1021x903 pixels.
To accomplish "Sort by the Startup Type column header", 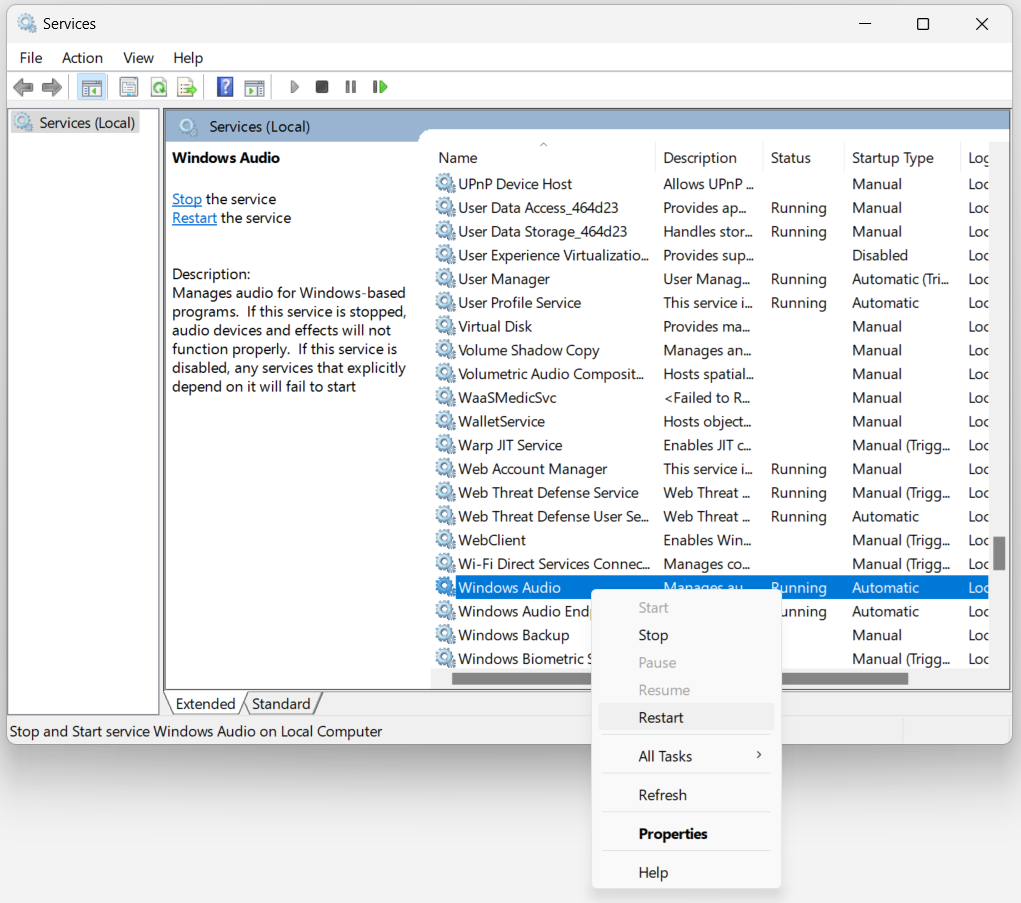I will click(x=892, y=158).
